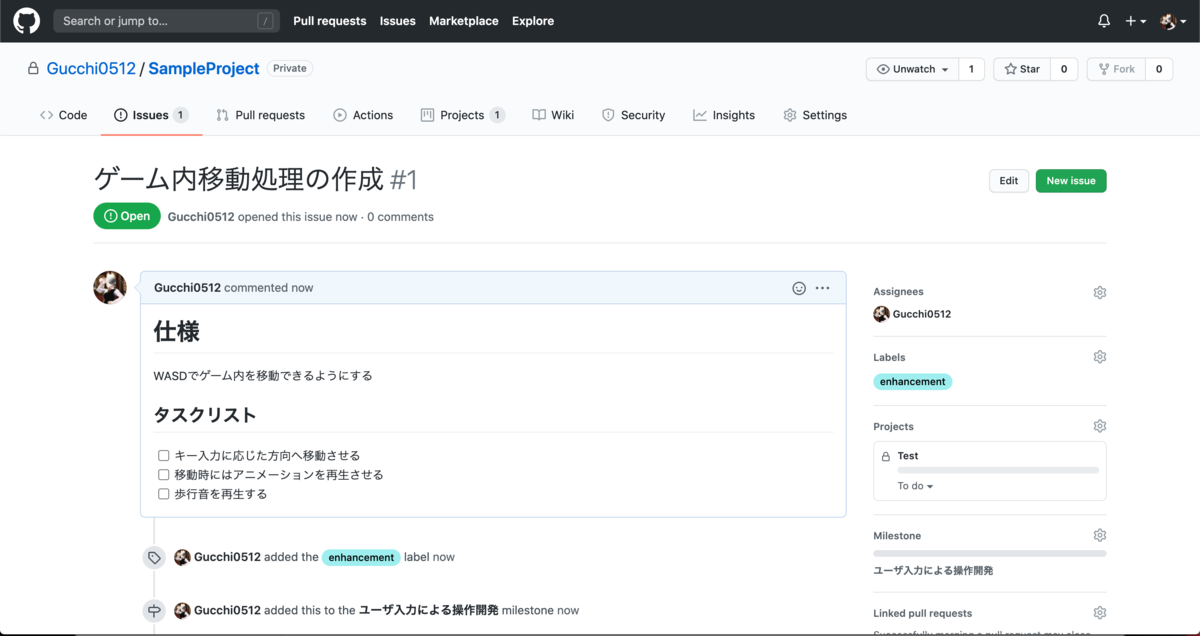Click the New issue button
The image size is (1200, 636).
1070,181
